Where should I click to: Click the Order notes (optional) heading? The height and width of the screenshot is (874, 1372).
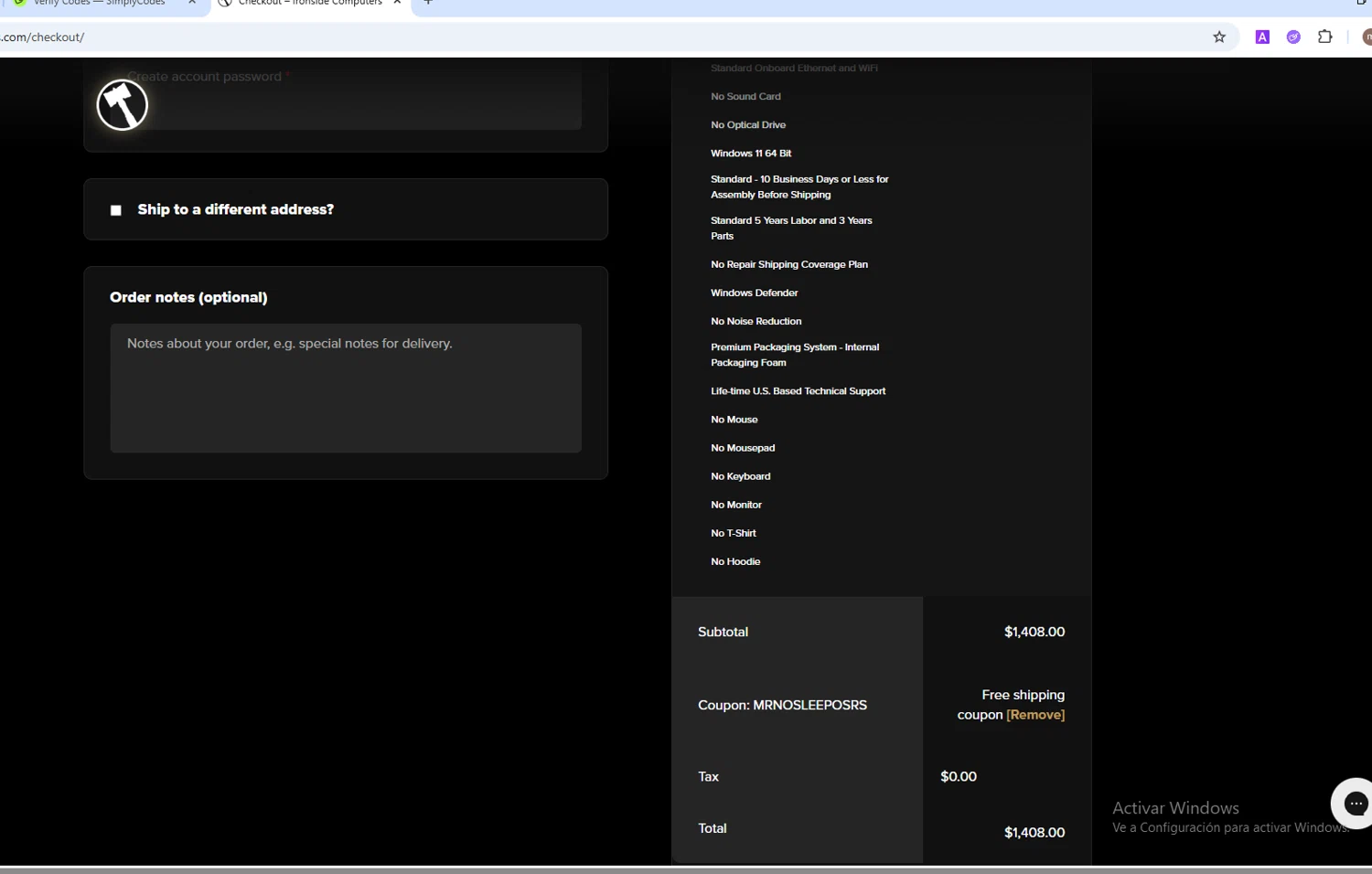pos(188,297)
